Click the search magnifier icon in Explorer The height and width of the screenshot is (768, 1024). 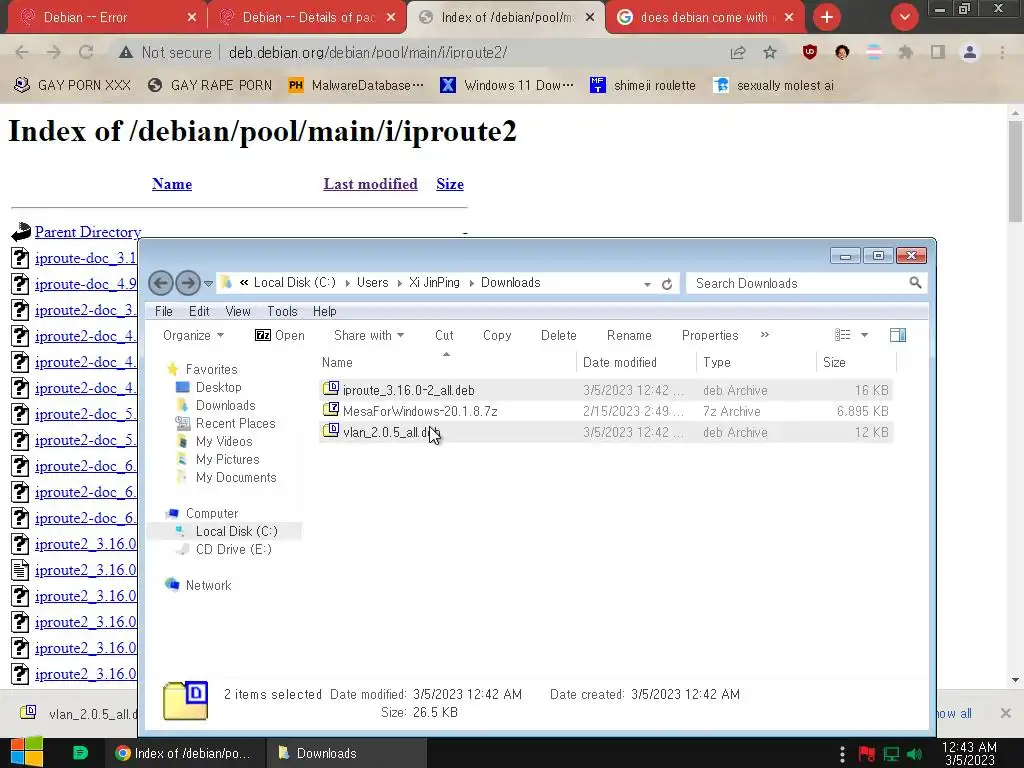click(916, 283)
